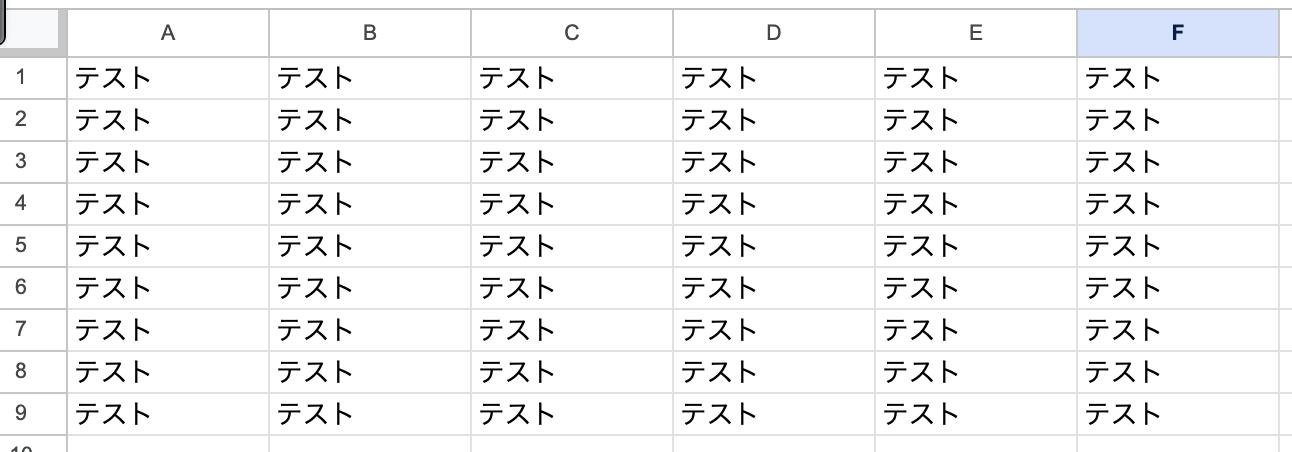Select column A header
This screenshot has height=452, width=1292.
click(x=168, y=33)
